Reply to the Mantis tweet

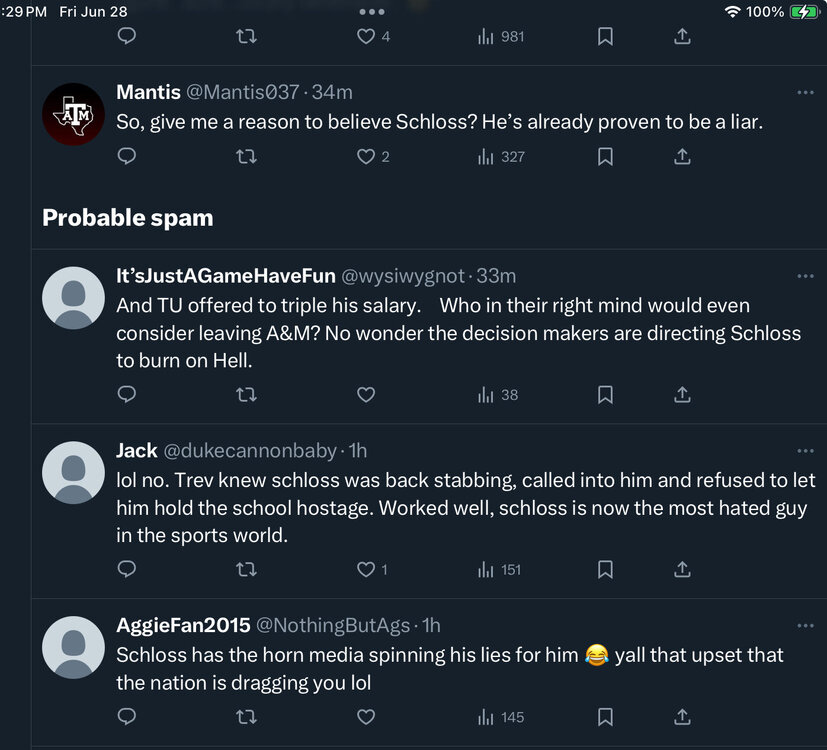pos(127,157)
